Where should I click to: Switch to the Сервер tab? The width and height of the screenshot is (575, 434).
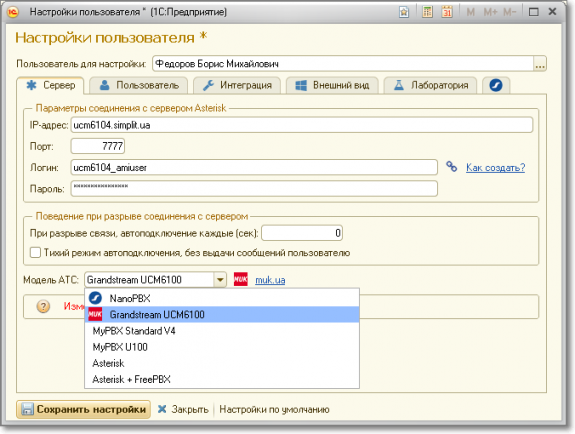[50, 85]
